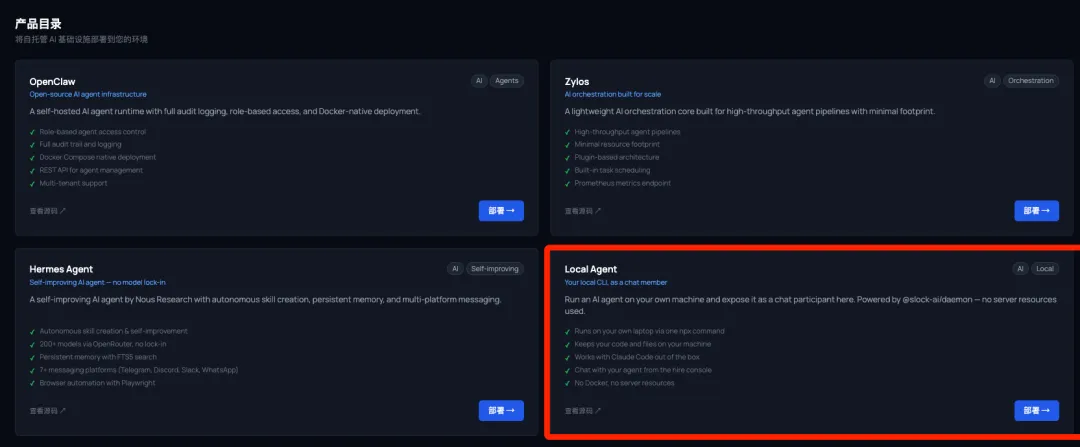This screenshot has height=447, width=1080.
Task: Click the AI tag on Local Agent card
Action: [1020, 269]
